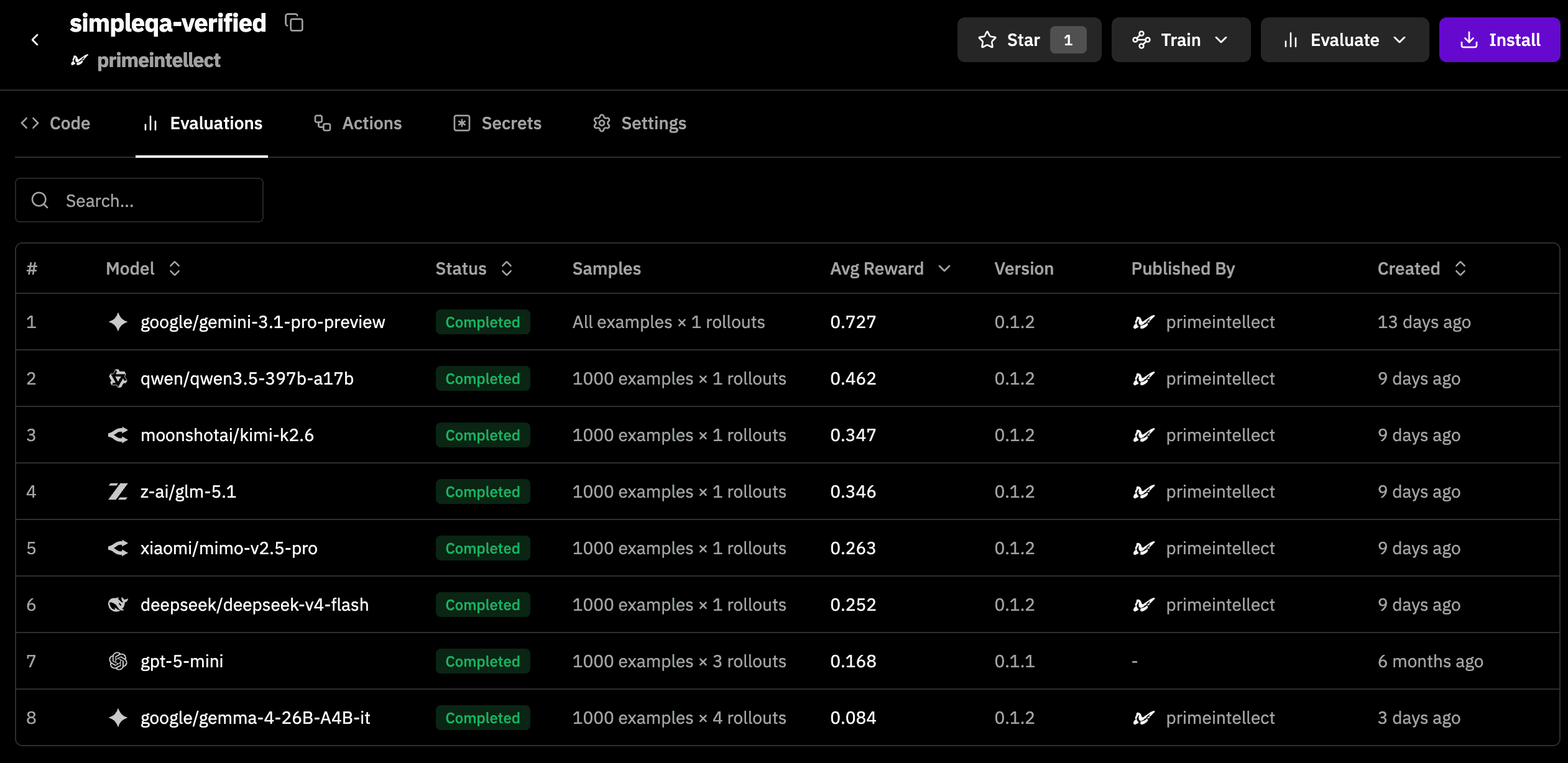Open the z-ai/glm-5.1 evaluation
Screen dimensions: 1568x763
tap(188, 491)
